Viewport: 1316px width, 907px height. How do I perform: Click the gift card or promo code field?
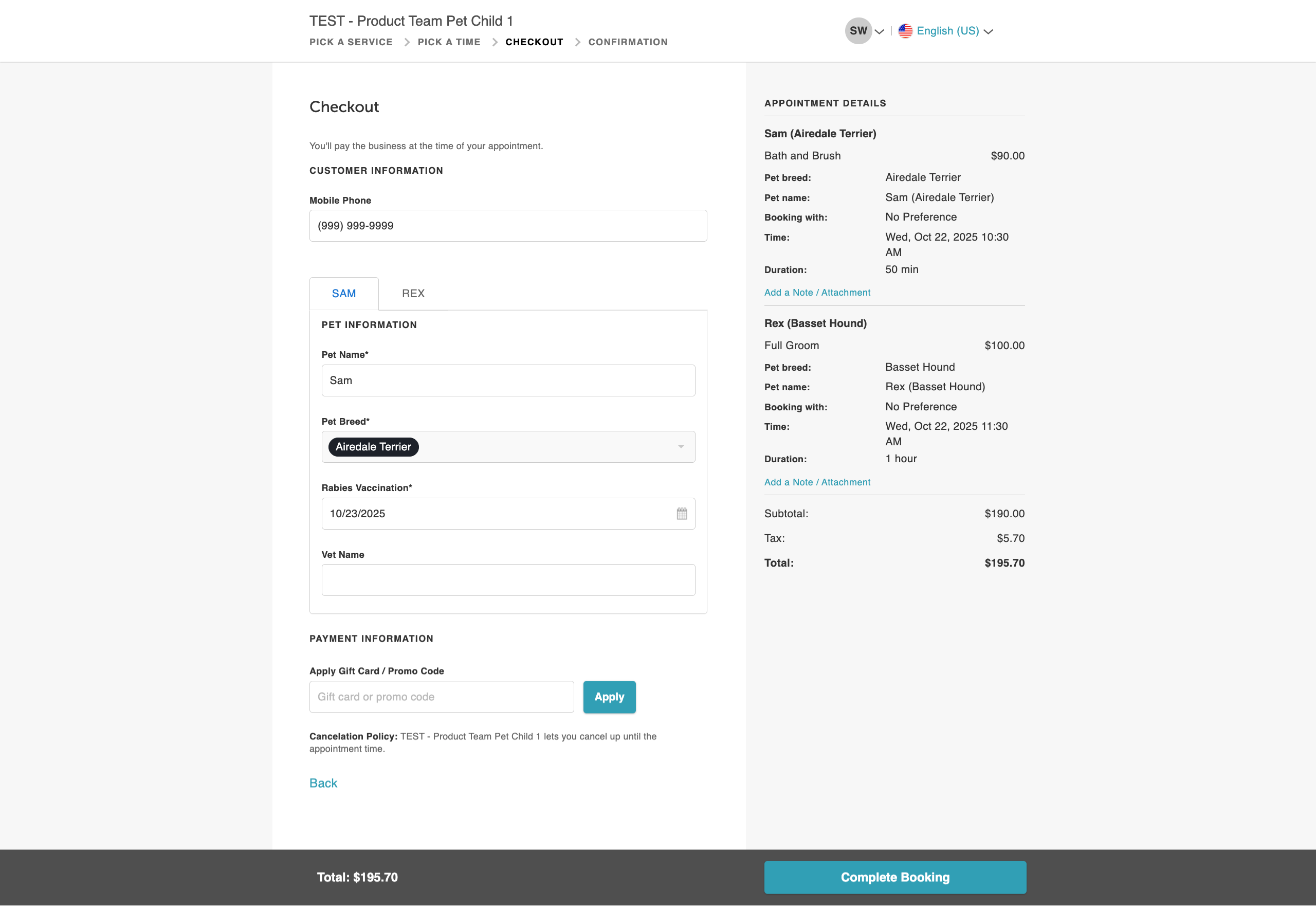pos(441,697)
